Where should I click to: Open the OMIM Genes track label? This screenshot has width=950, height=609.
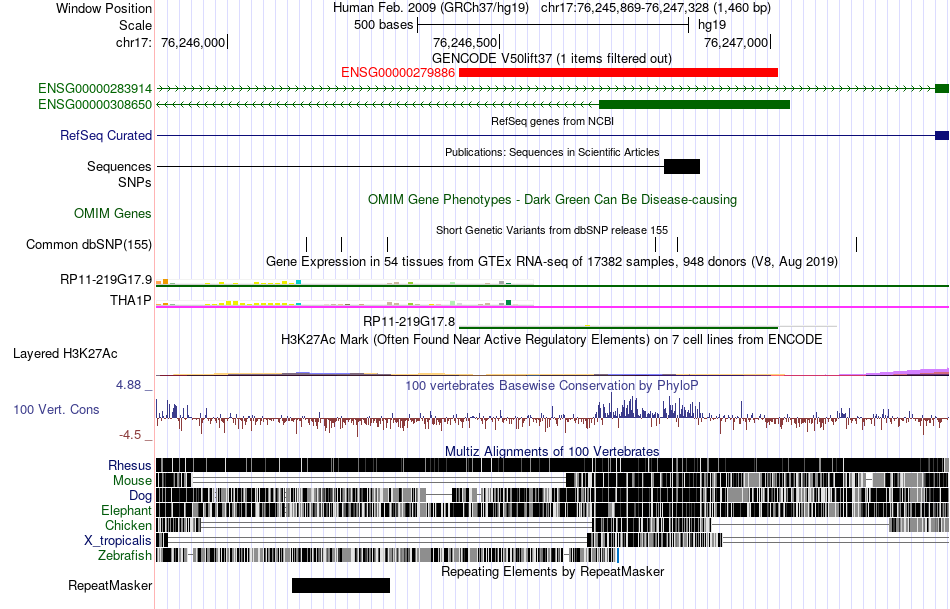click(x=113, y=213)
